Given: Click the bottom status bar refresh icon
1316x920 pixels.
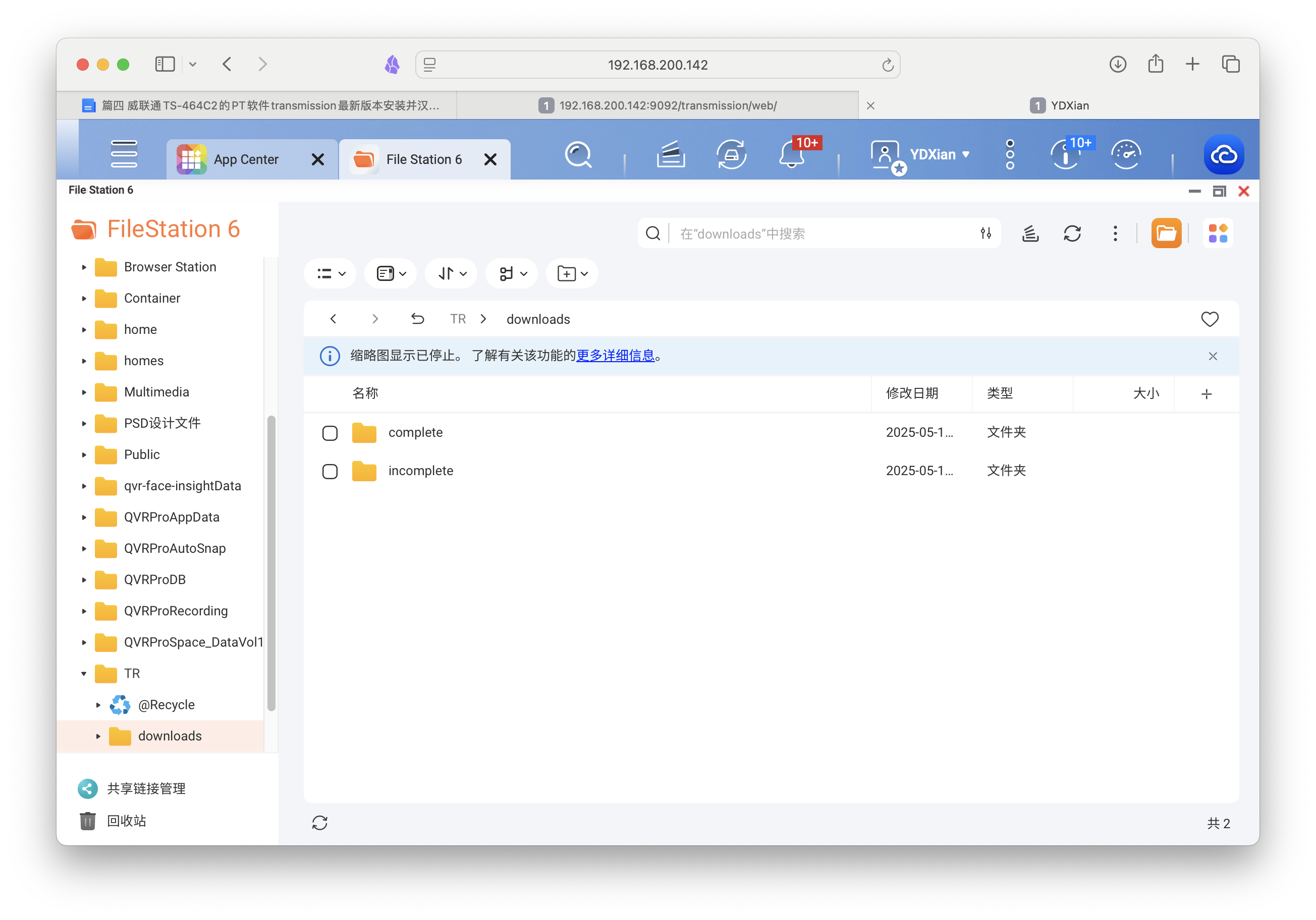Looking at the screenshot, I should coord(320,823).
